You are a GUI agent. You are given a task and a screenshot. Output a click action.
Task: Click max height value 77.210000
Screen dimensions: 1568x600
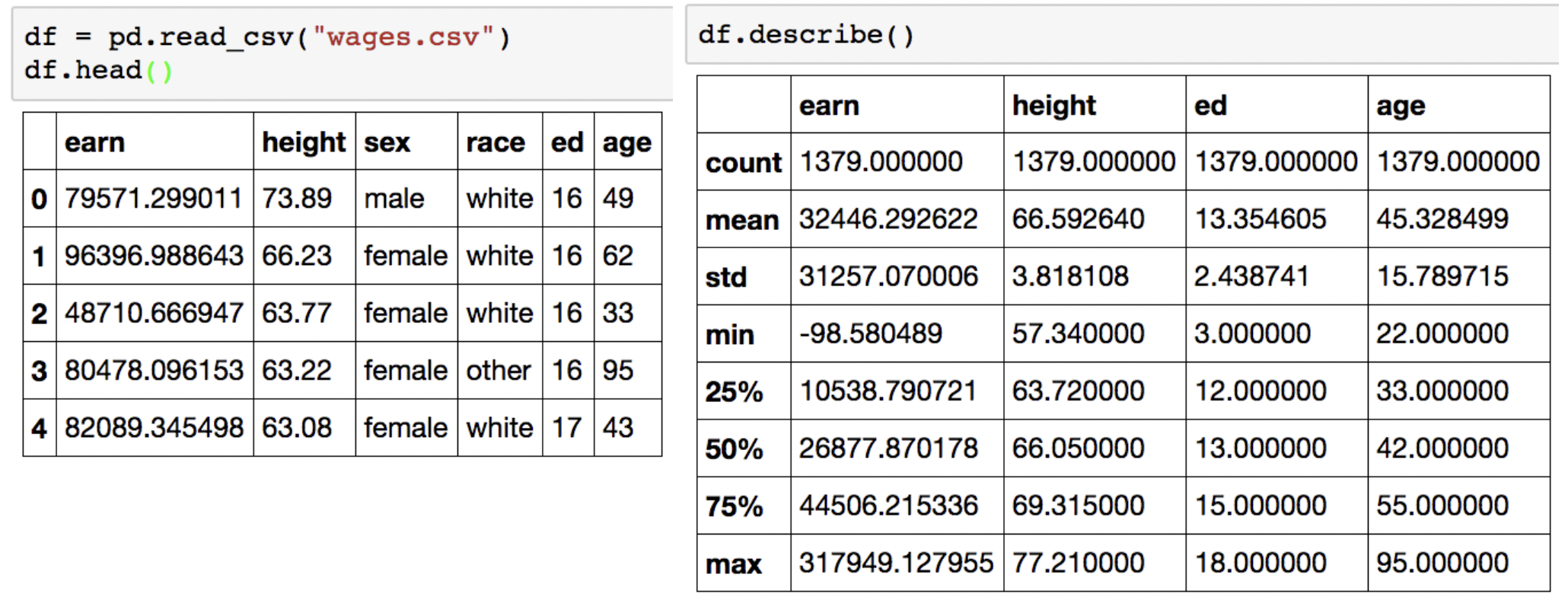click(x=1078, y=562)
